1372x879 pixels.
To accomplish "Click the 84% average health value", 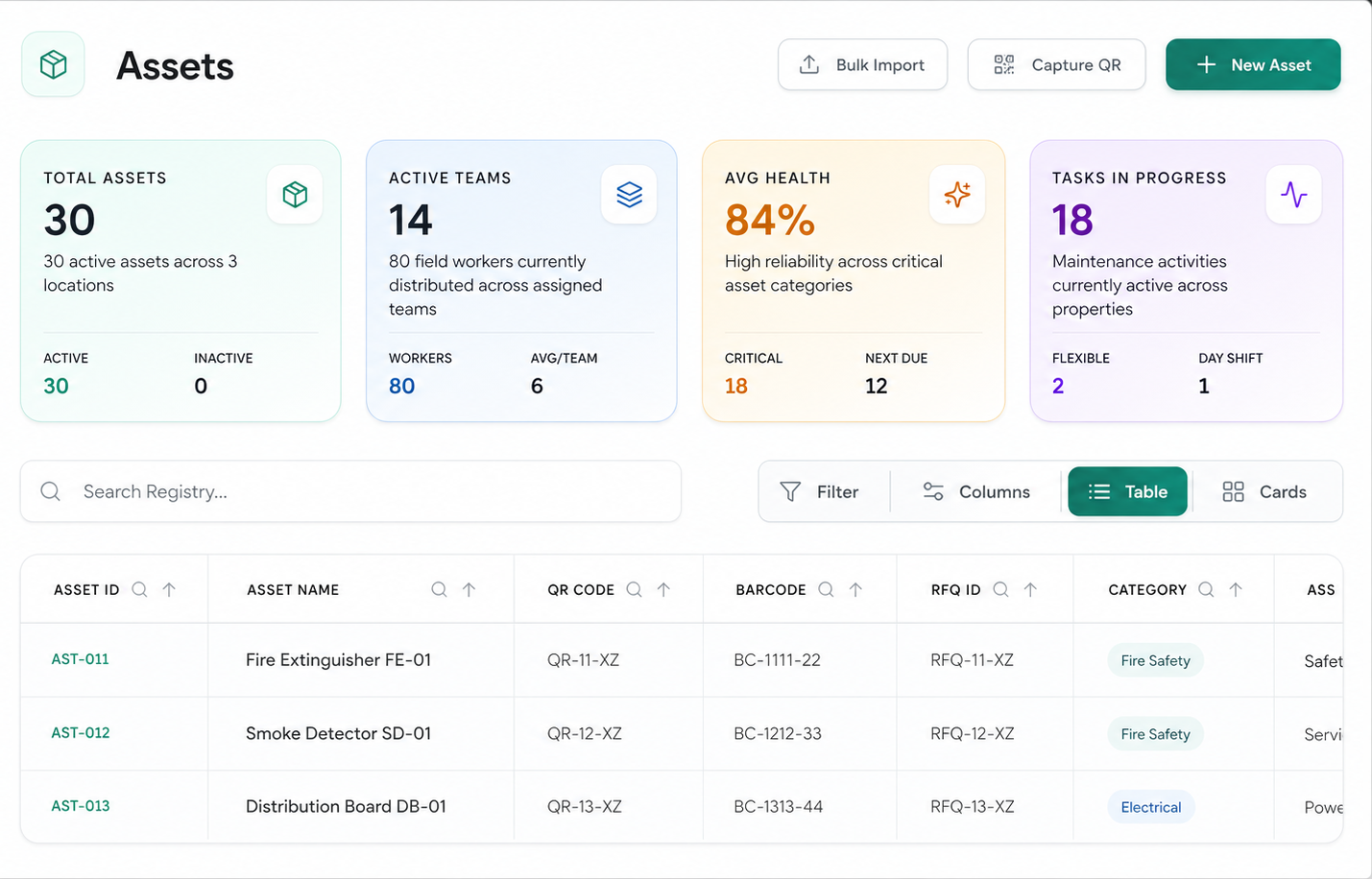I will pos(770,220).
